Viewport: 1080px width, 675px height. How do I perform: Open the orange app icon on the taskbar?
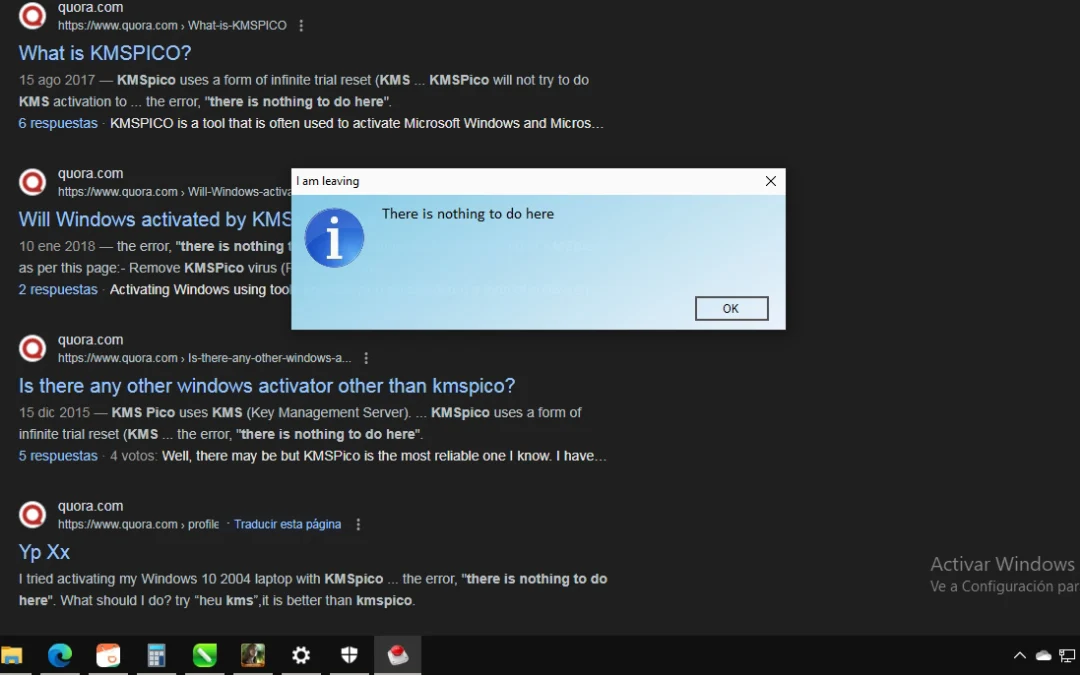click(108, 655)
